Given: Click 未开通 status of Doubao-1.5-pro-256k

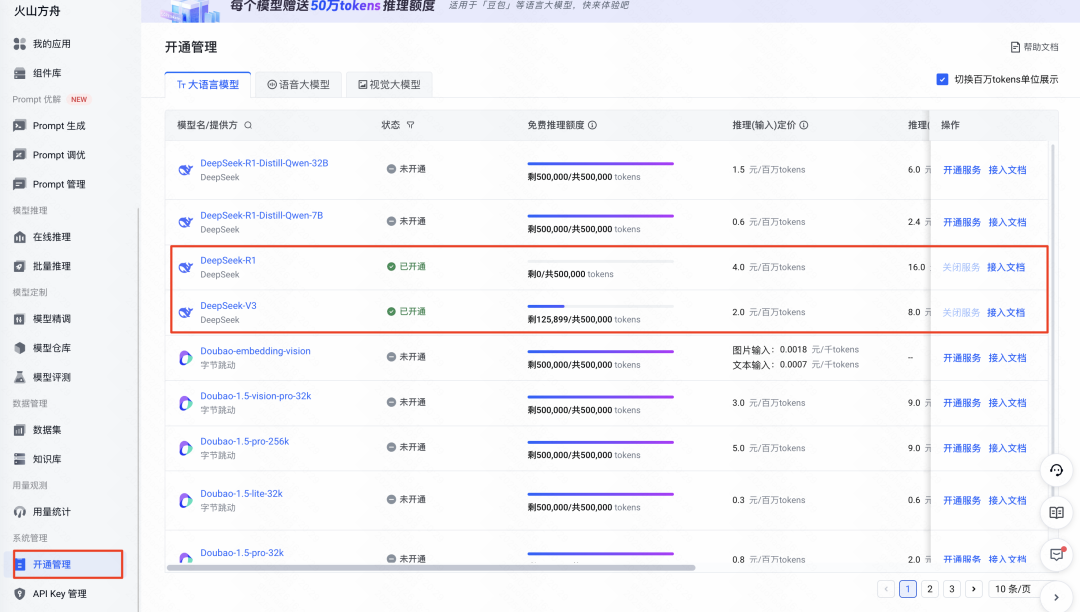Looking at the screenshot, I should pyautogui.click(x=406, y=447).
